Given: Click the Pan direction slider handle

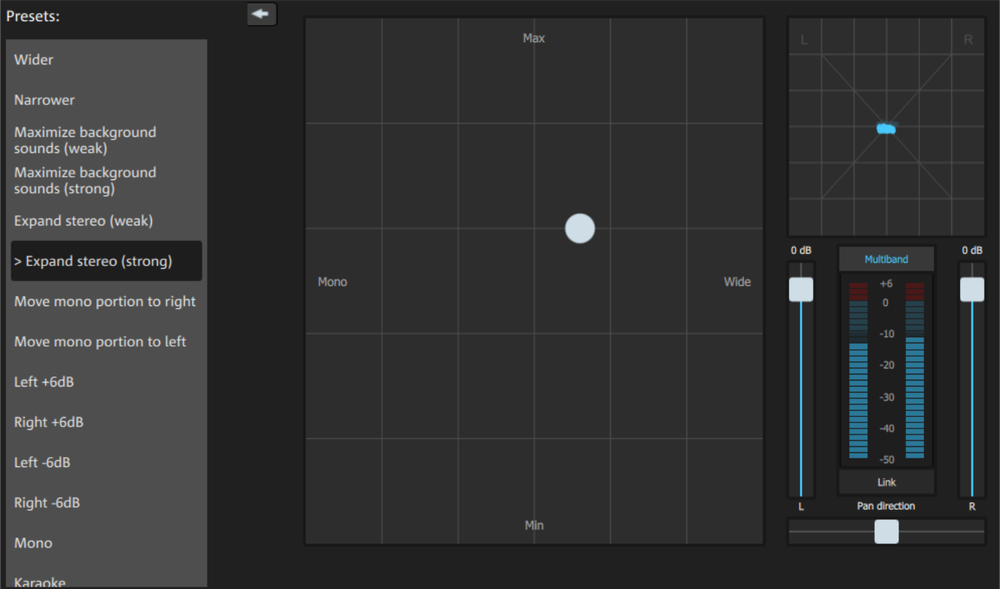Looking at the screenshot, I should point(886,532).
